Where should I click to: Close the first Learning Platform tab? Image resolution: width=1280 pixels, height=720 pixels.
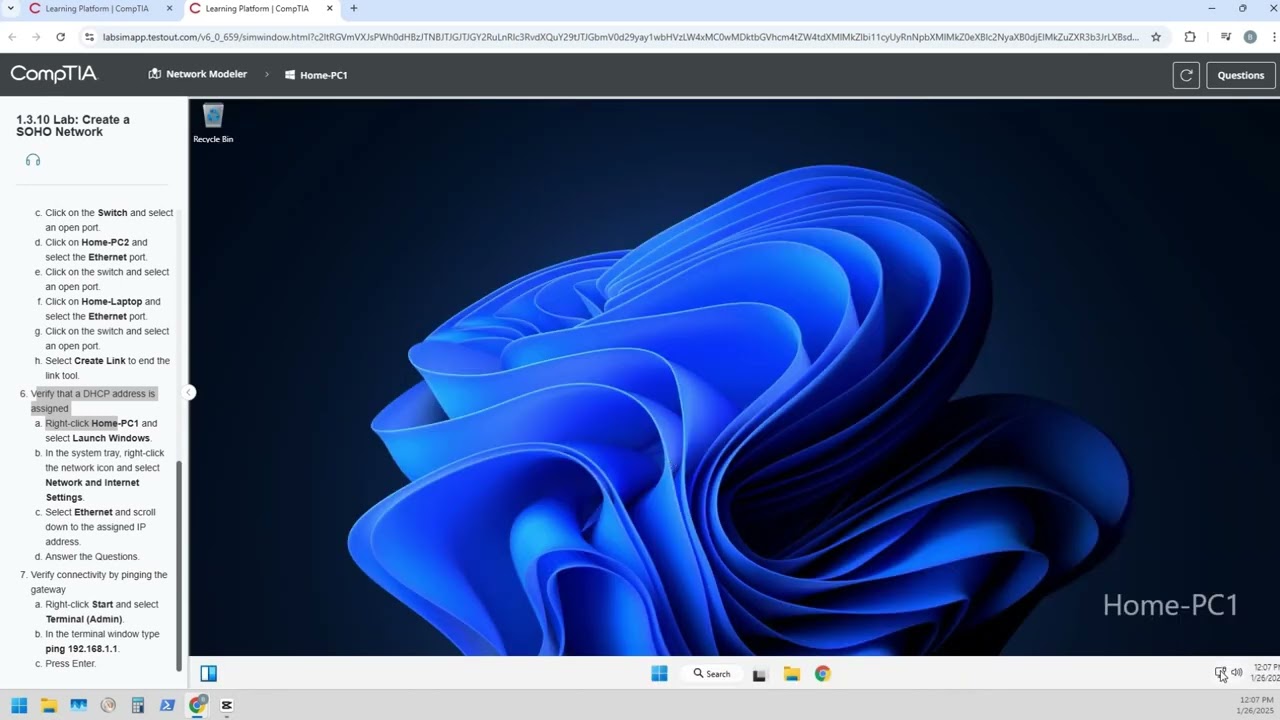click(x=169, y=9)
